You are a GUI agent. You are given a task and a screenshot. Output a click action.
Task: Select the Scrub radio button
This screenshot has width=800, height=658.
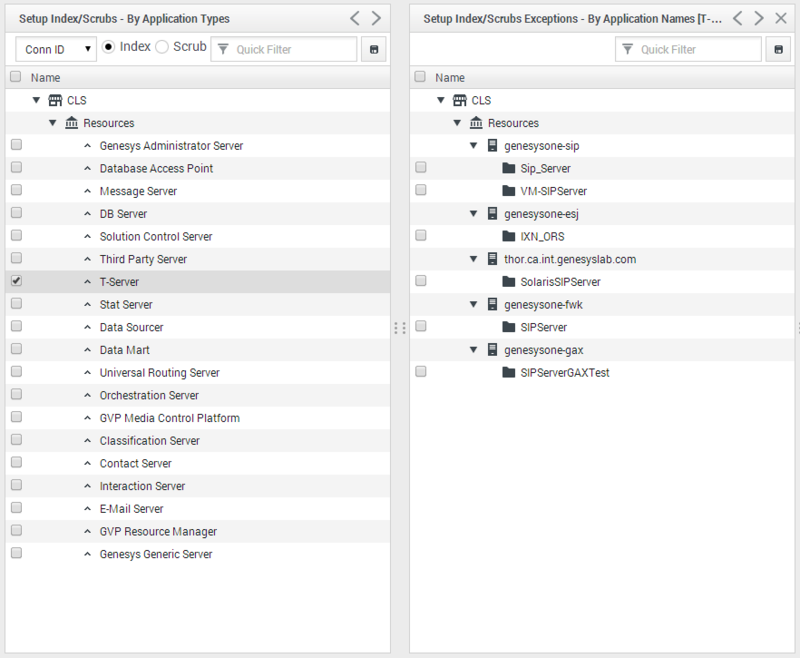pos(162,47)
